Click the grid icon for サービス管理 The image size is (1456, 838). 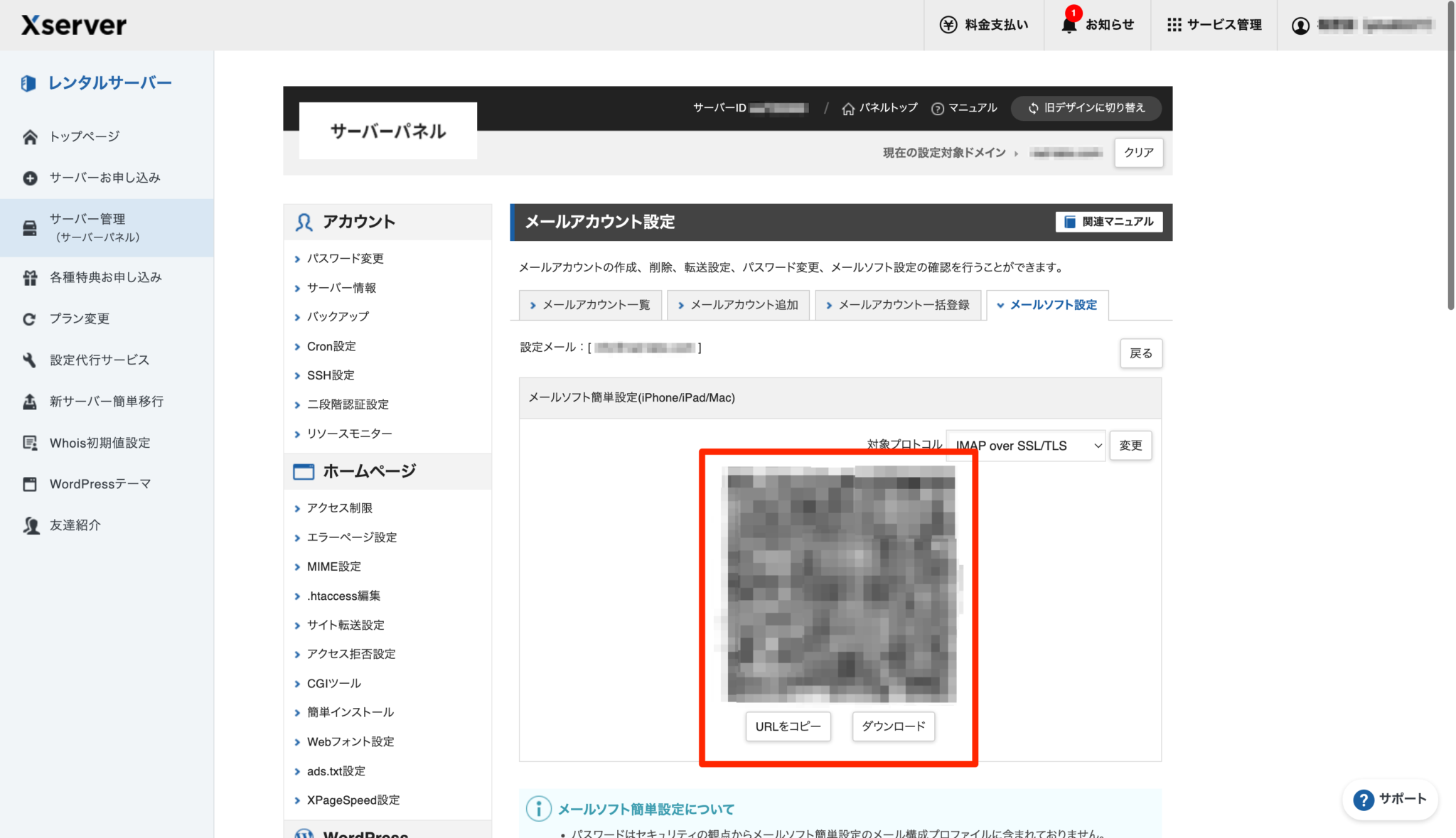1174,25
